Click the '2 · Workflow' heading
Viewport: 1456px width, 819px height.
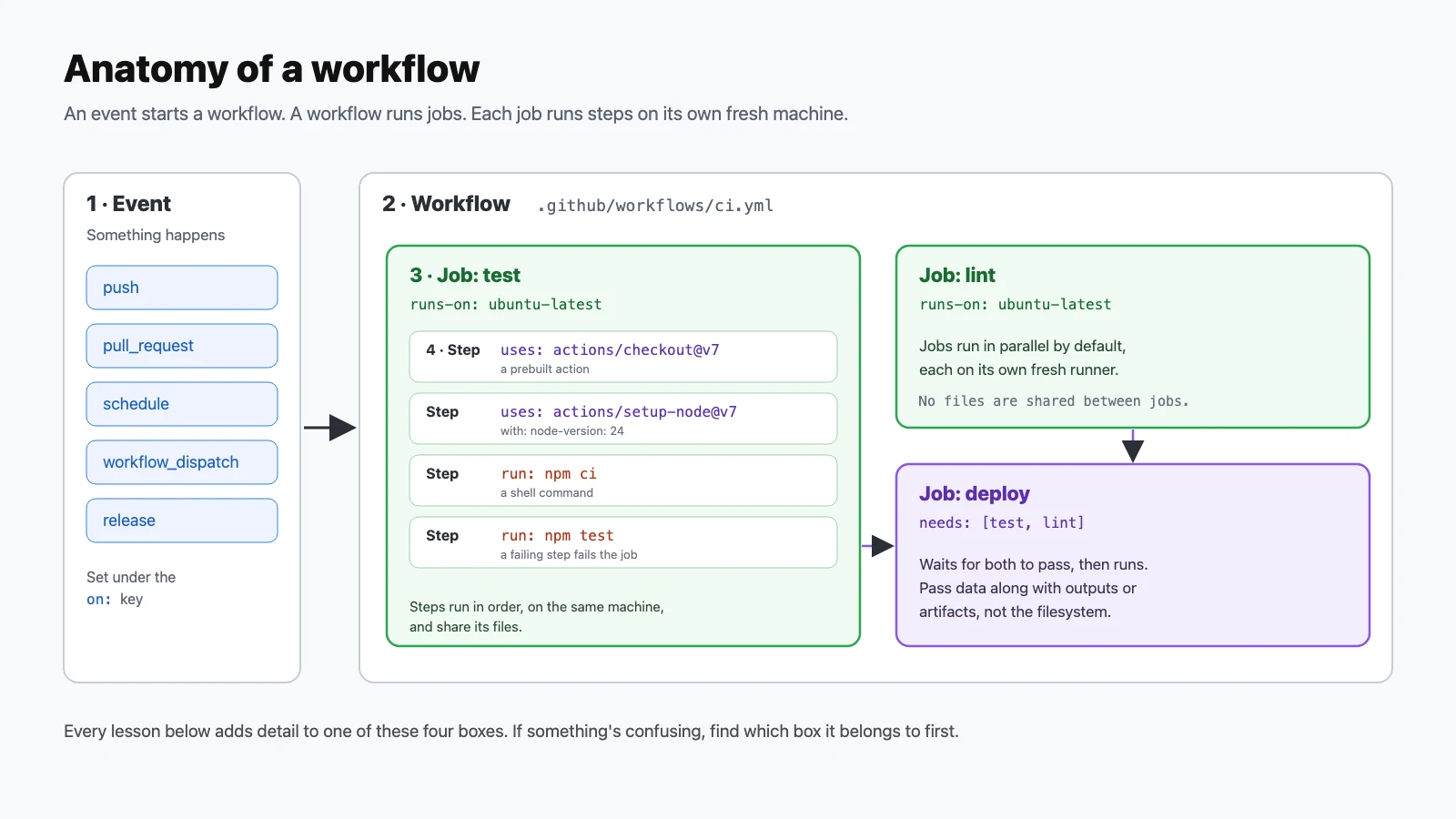[x=446, y=204]
